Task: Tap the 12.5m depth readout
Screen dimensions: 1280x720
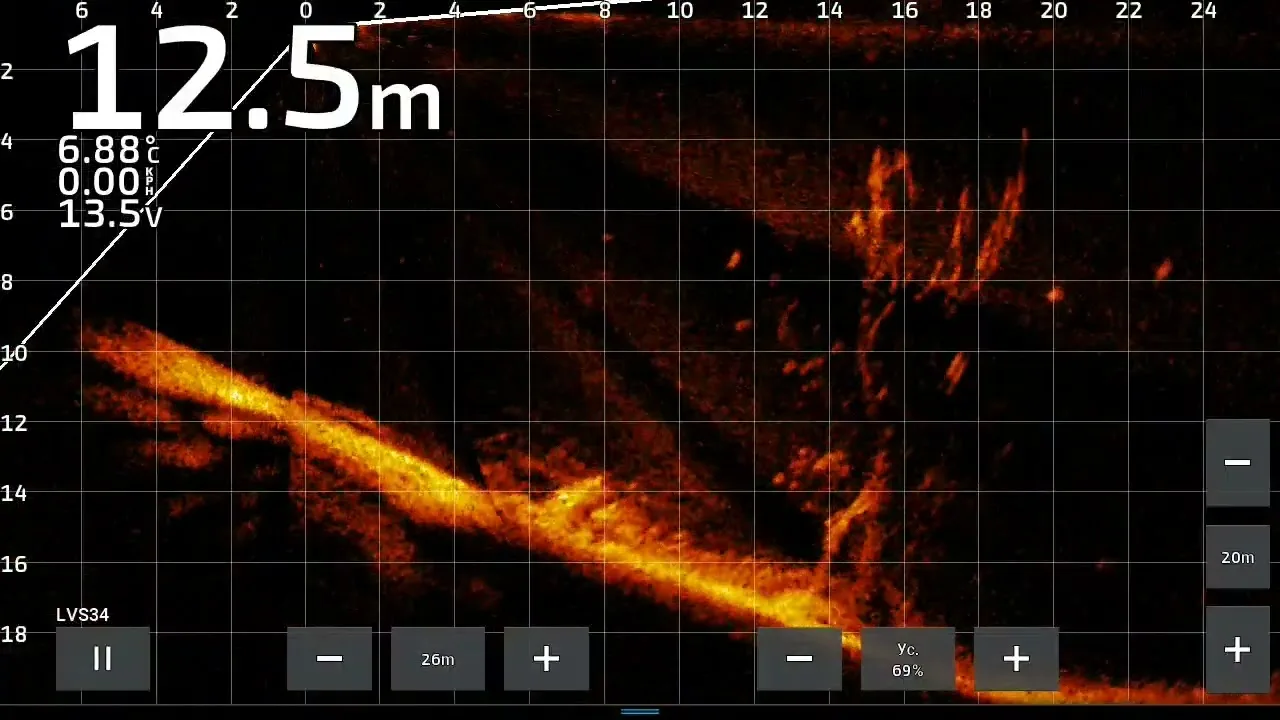Action: (x=250, y=80)
